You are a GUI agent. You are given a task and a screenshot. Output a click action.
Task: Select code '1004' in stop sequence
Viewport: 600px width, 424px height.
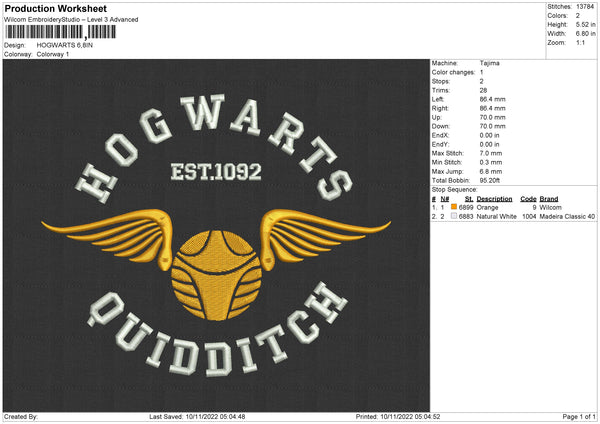pos(529,217)
